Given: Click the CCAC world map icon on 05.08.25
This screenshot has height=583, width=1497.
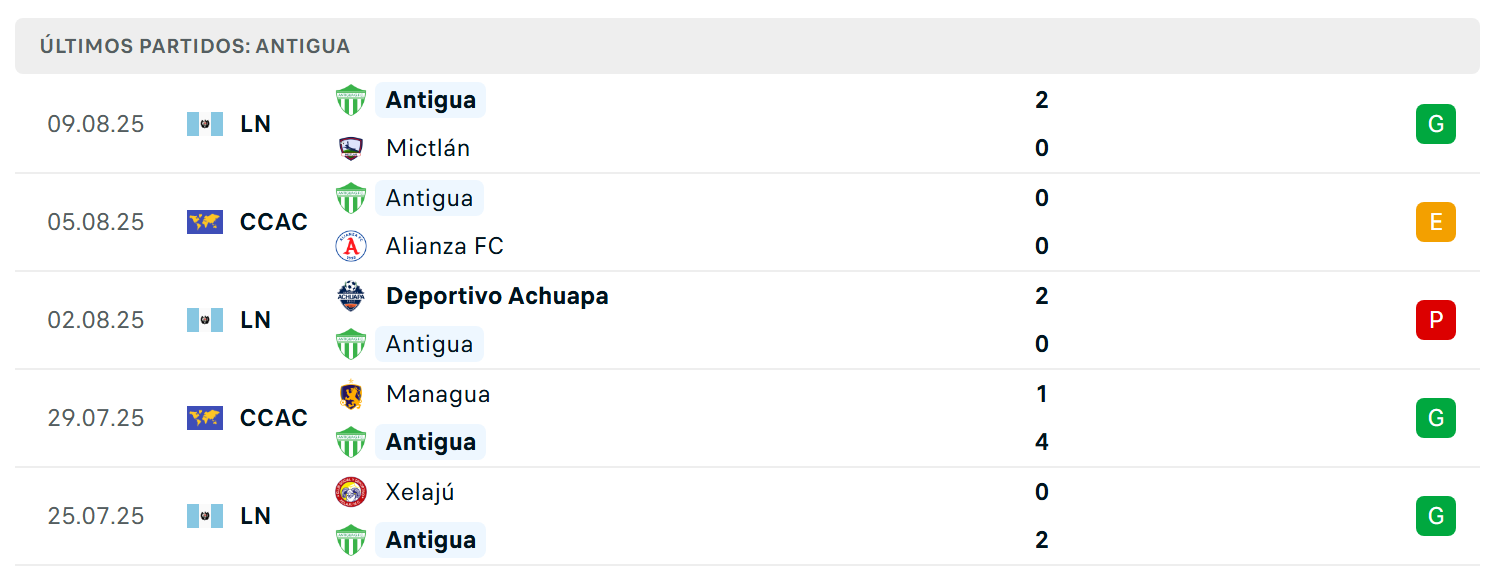Looking at the screenshot, I should coord(205,222).
